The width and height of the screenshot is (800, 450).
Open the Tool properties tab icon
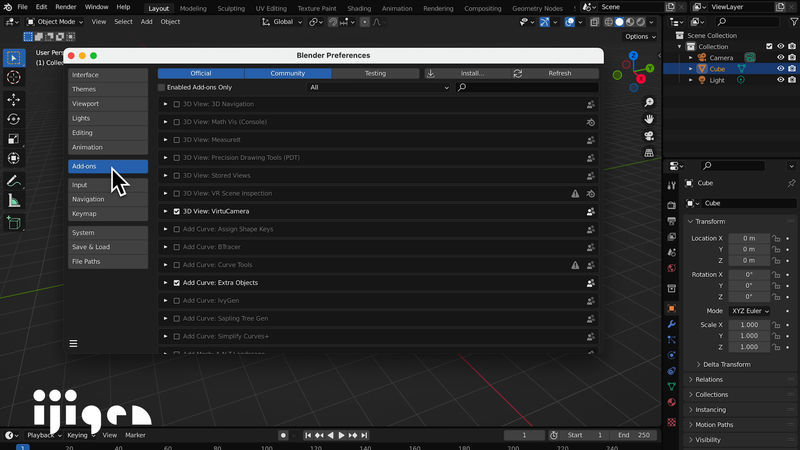[x=671, y=186]
